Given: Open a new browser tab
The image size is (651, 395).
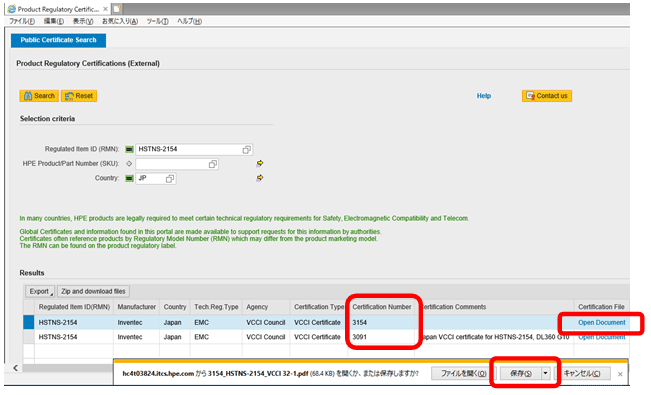Looking at the screenshot, I should click(117, 9).
